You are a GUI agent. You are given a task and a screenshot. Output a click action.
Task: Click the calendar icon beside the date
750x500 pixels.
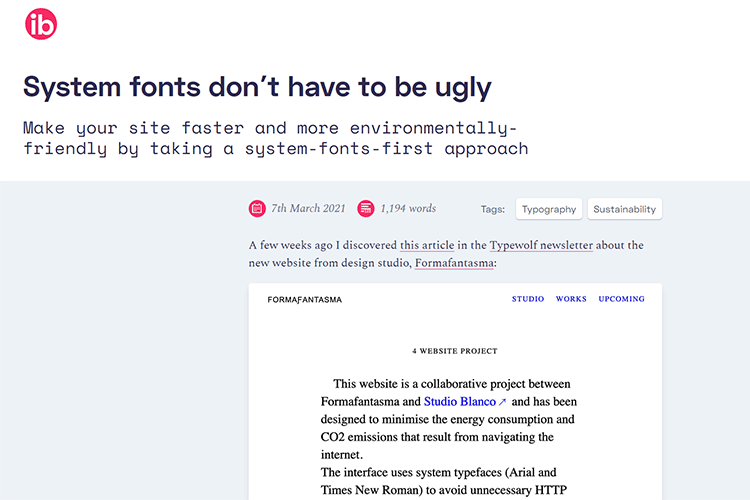[257, 209]
